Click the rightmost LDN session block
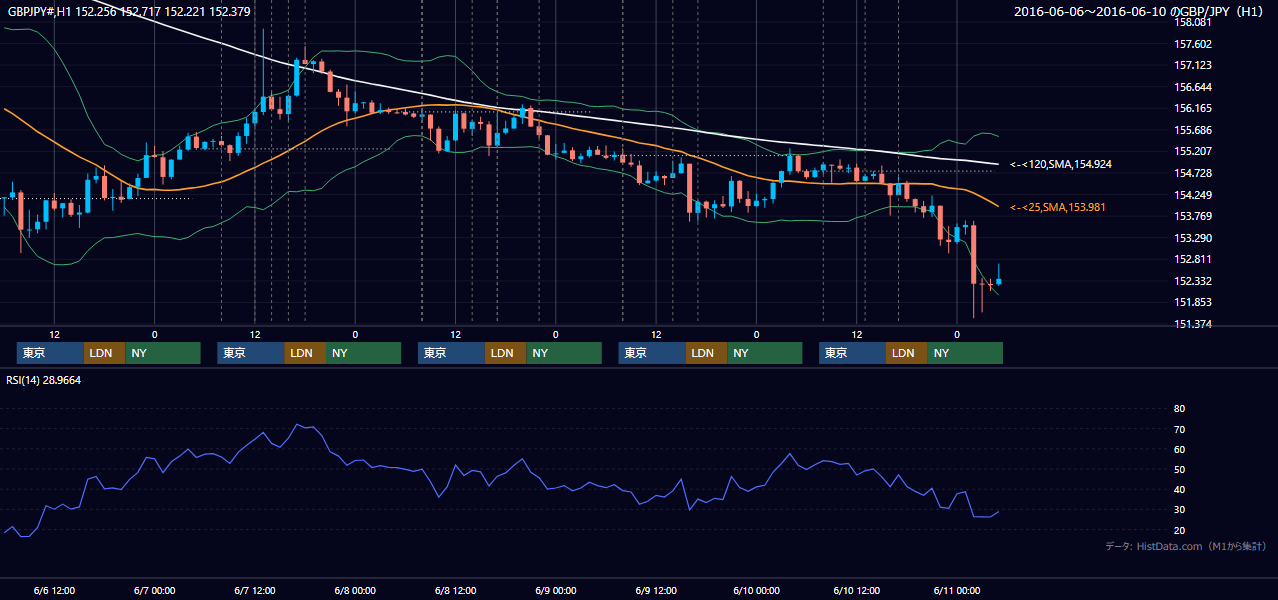The image size is (1278, 600). coord(906,353)
